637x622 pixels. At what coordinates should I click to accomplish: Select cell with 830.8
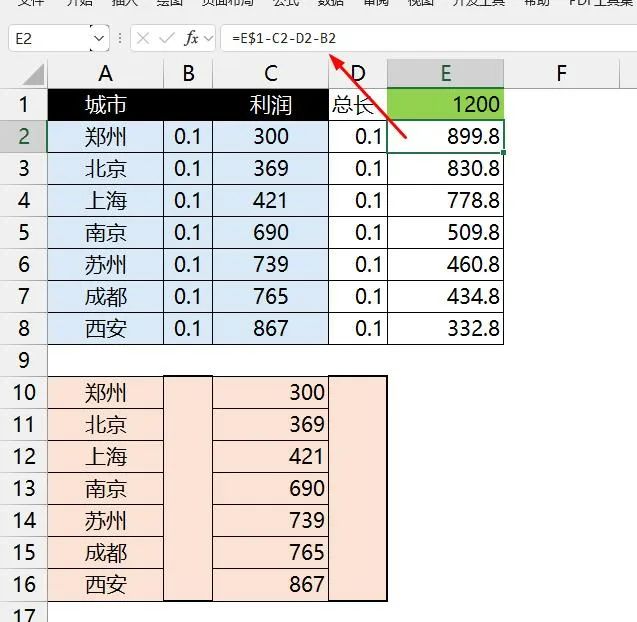coord(446,169)
